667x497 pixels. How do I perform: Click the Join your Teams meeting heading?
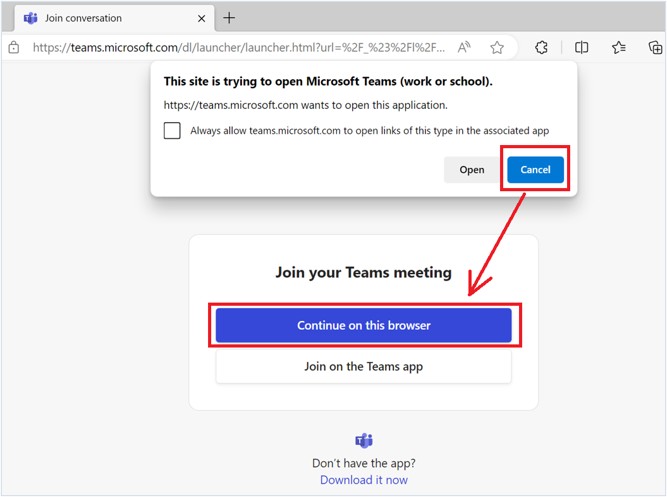click(x=364, y=272)
